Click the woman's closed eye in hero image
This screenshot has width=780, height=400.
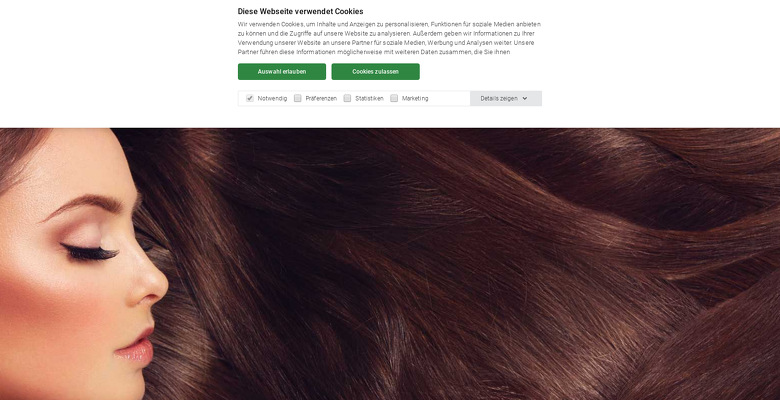pyautogui.click(x=90, y=252)
